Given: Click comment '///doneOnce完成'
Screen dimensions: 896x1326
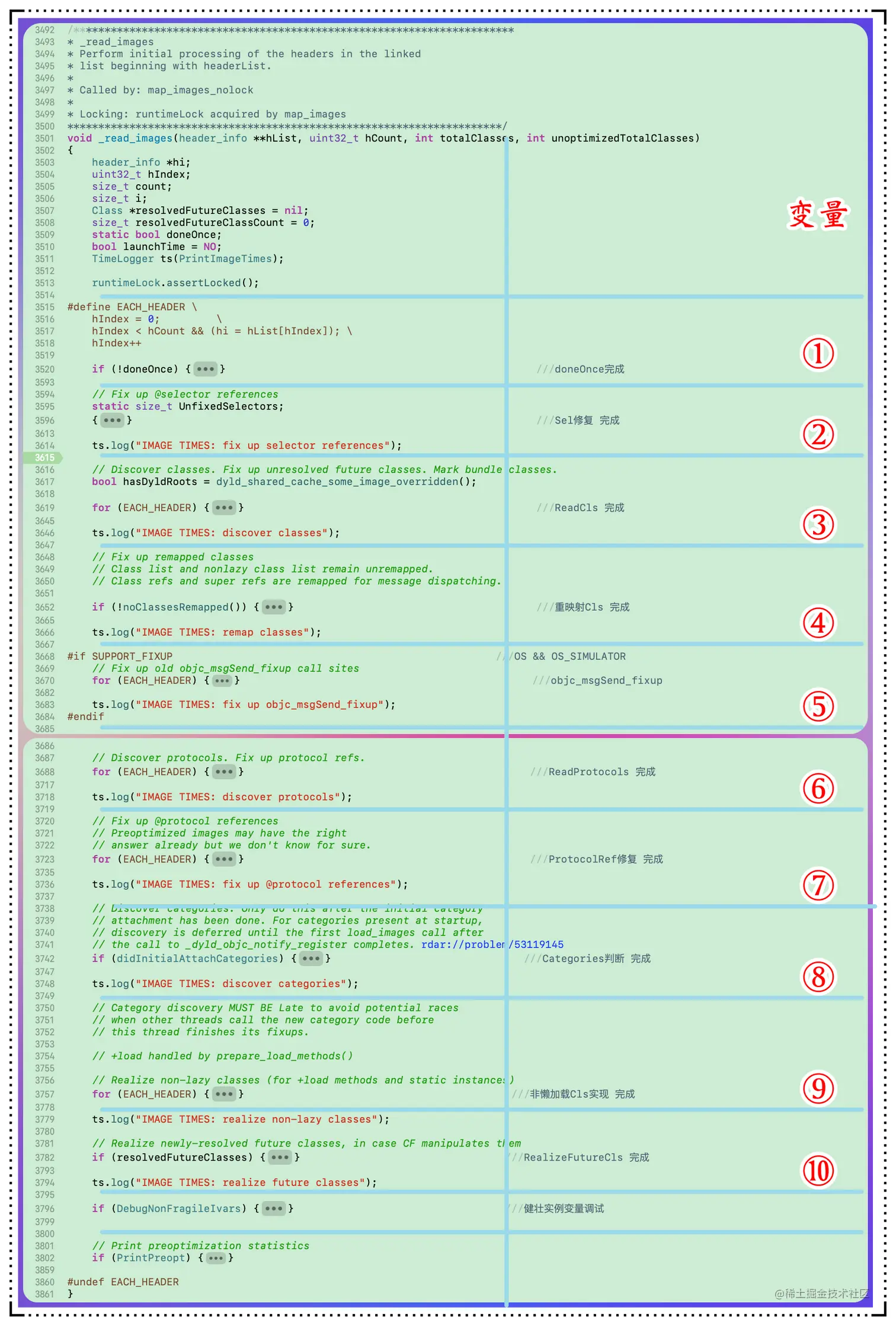Looking at the screenshot, I should point(581,369).
